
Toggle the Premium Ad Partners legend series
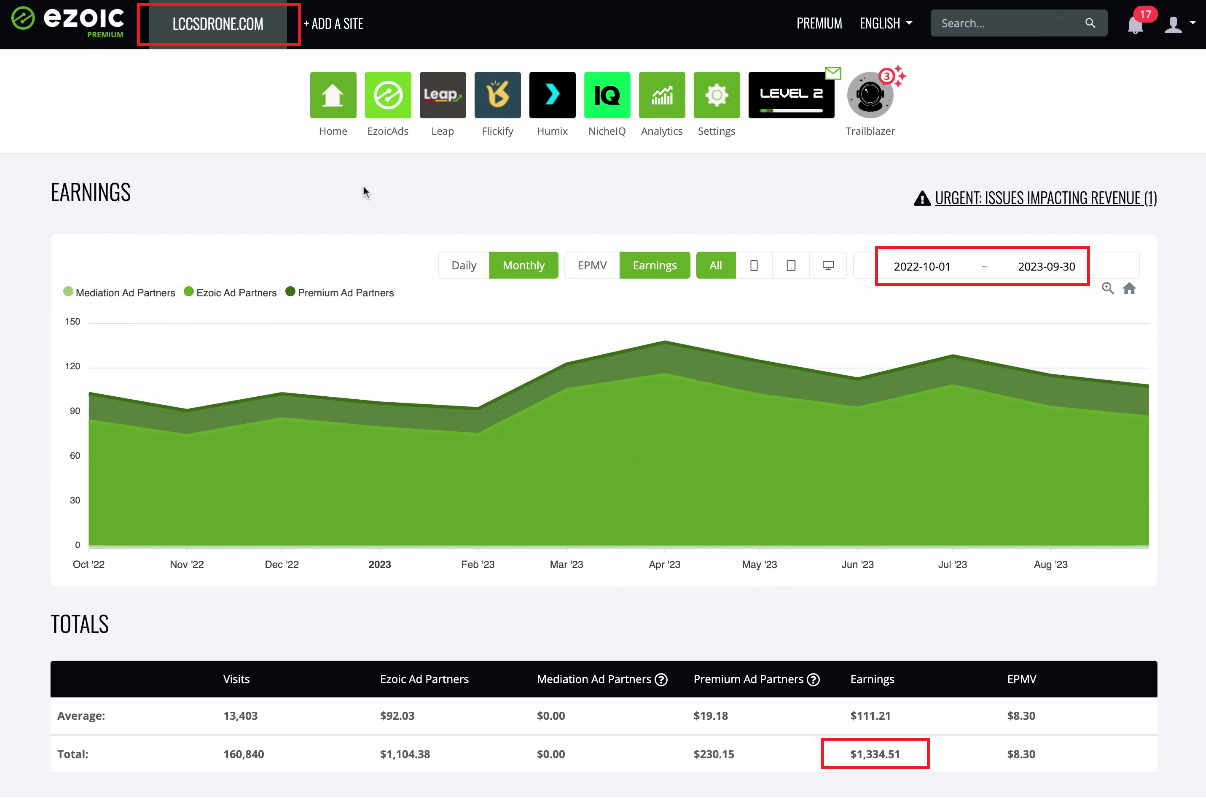click(x=339, y=293)
